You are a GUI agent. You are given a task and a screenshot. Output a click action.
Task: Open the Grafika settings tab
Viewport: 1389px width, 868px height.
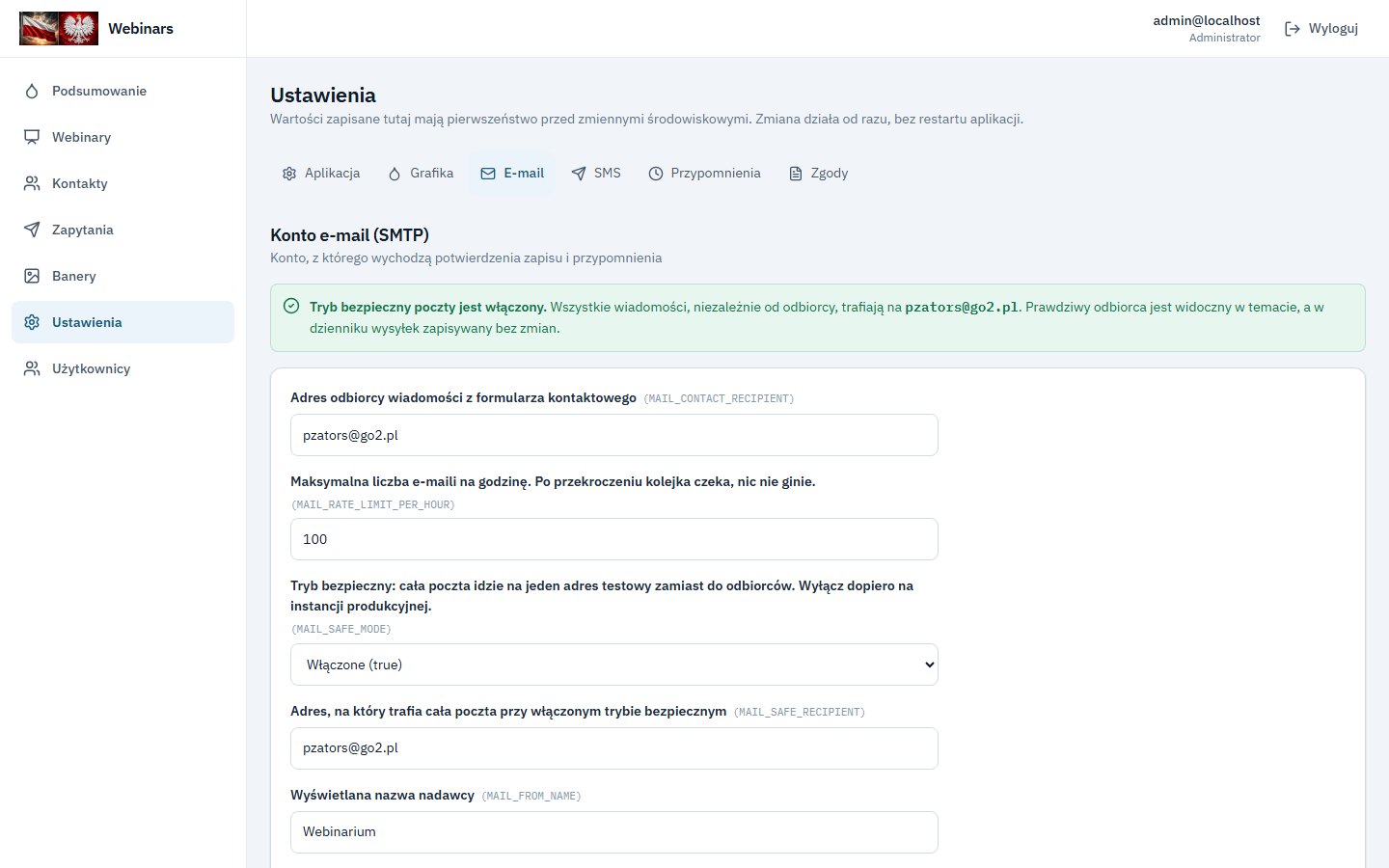[x=421, y=174]
